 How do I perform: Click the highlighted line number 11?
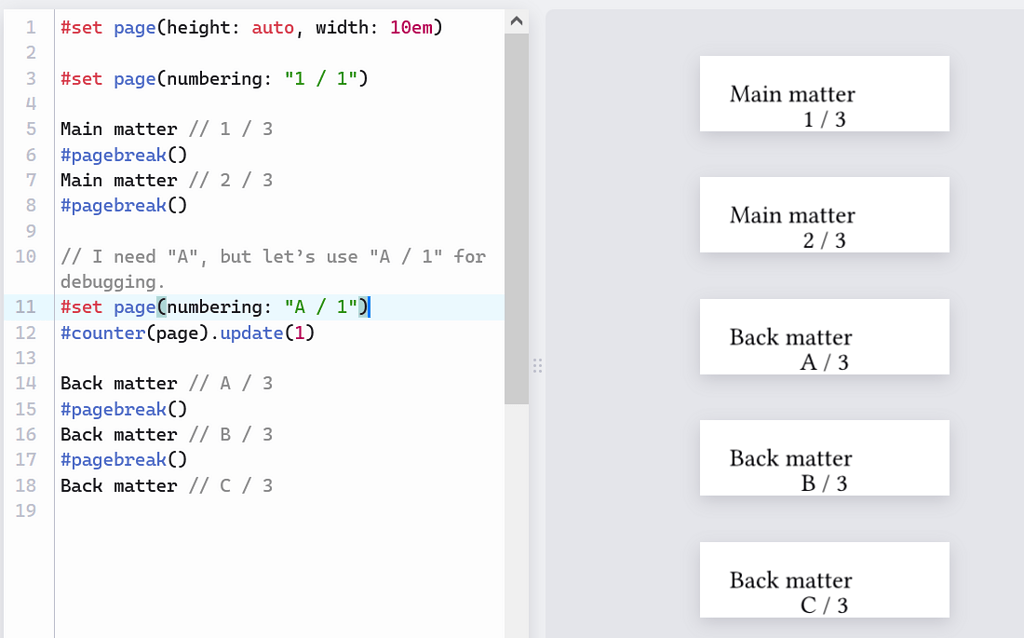point(25,307)
